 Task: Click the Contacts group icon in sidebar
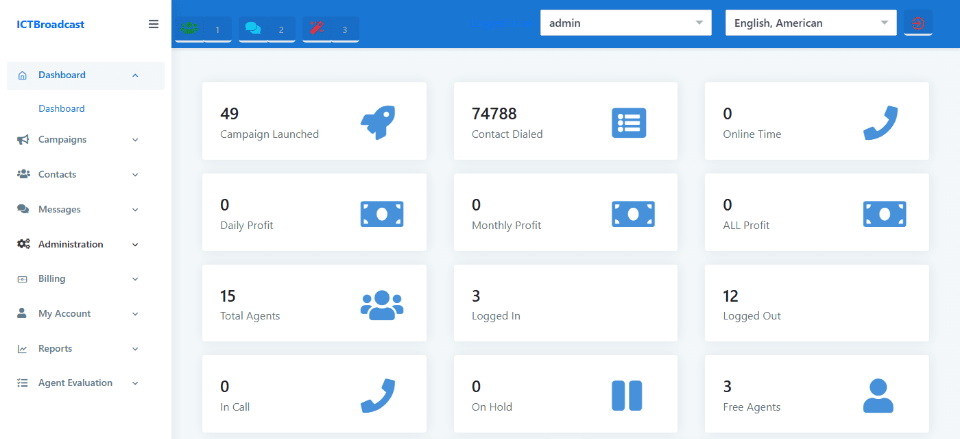point(23,174)
